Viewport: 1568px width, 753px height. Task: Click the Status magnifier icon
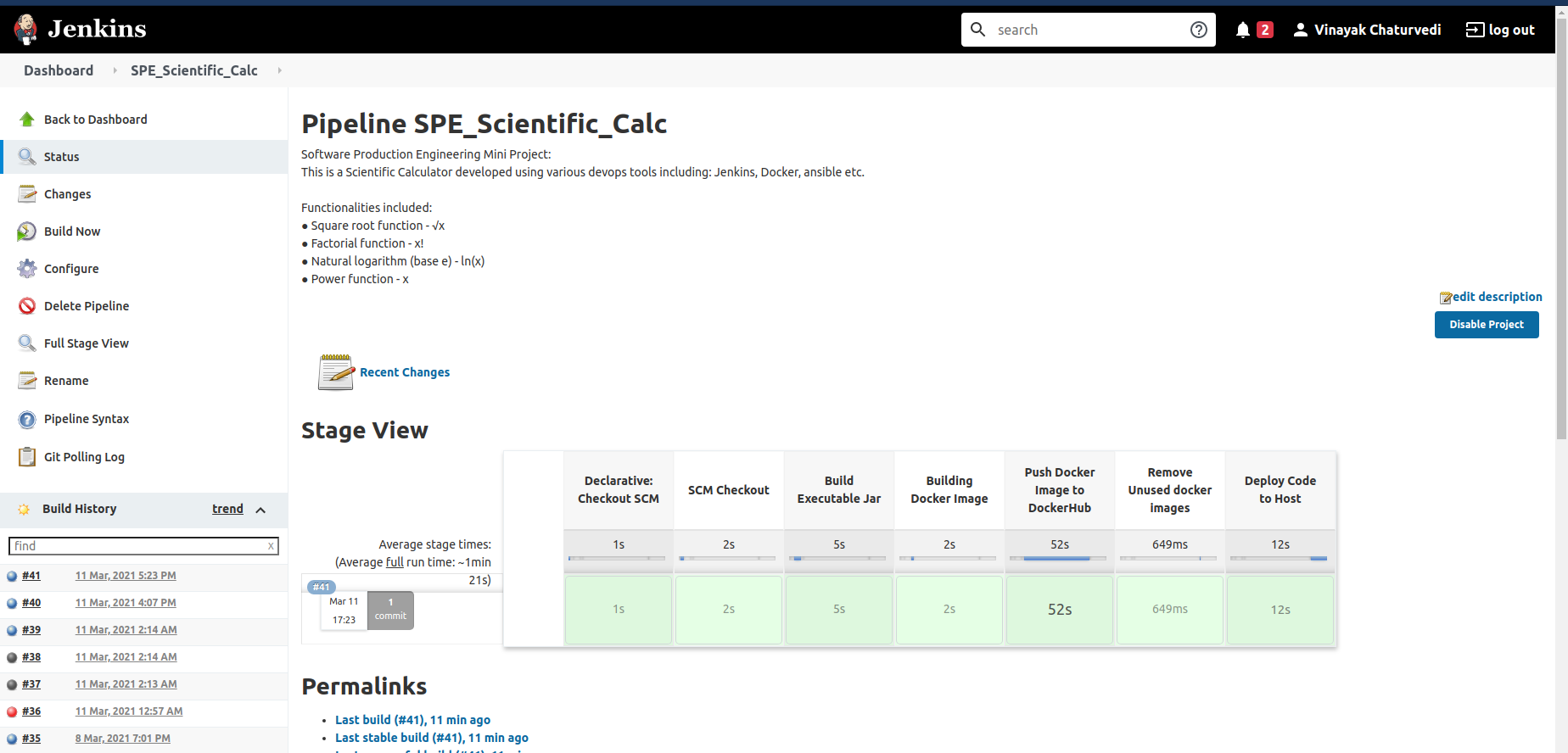(x=27, y=157)
